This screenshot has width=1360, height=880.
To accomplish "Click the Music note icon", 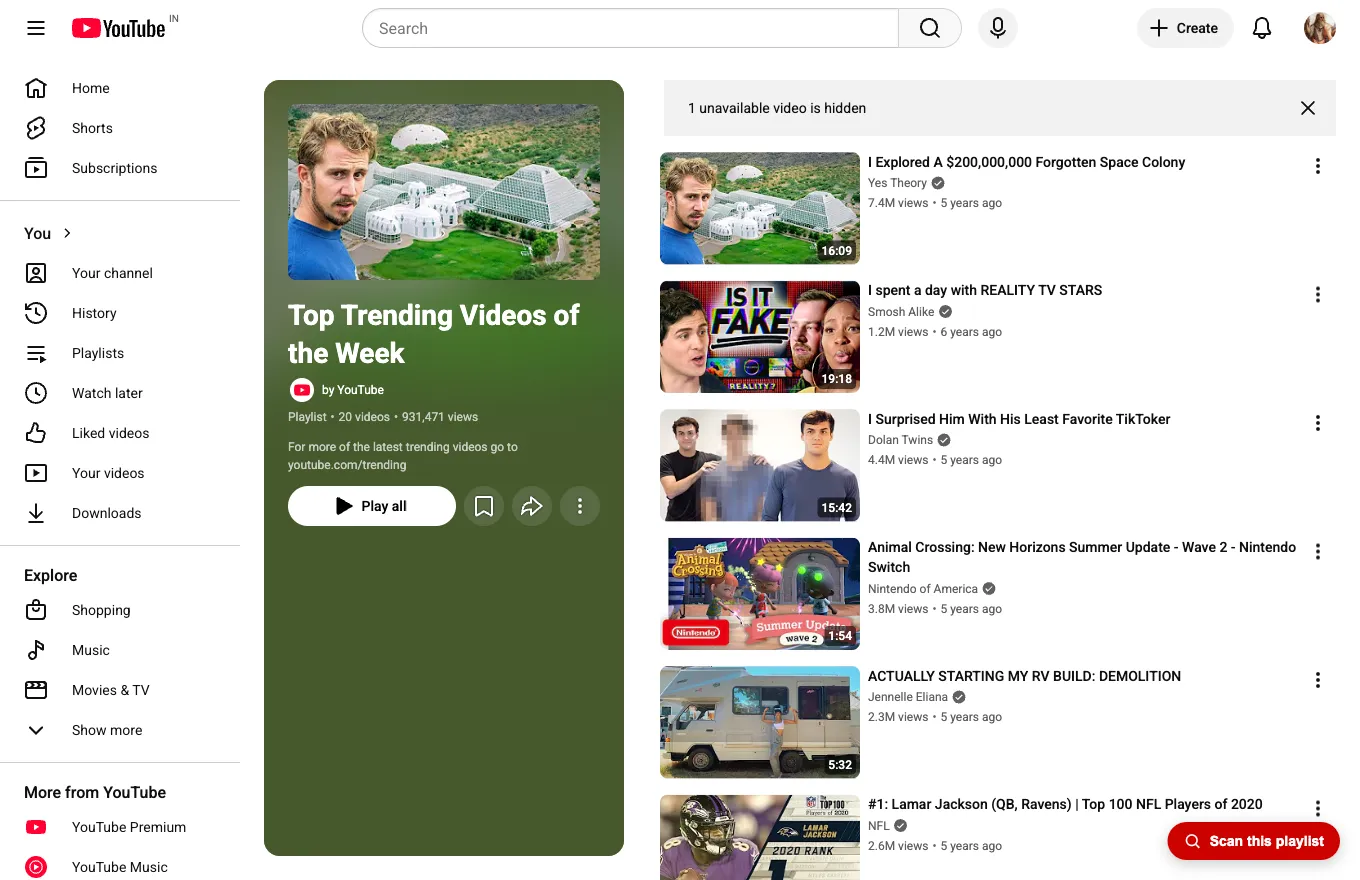I will (x=36, y=650).
